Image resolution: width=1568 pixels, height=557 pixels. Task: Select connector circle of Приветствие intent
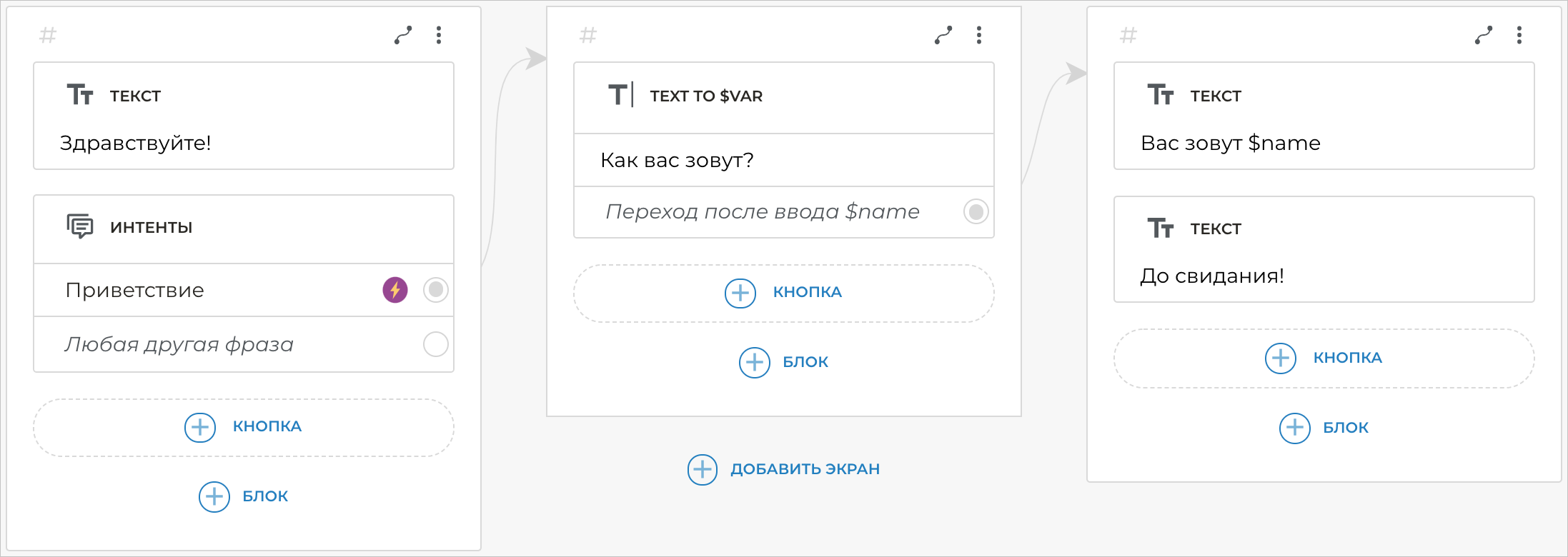(x=436, y=290)
